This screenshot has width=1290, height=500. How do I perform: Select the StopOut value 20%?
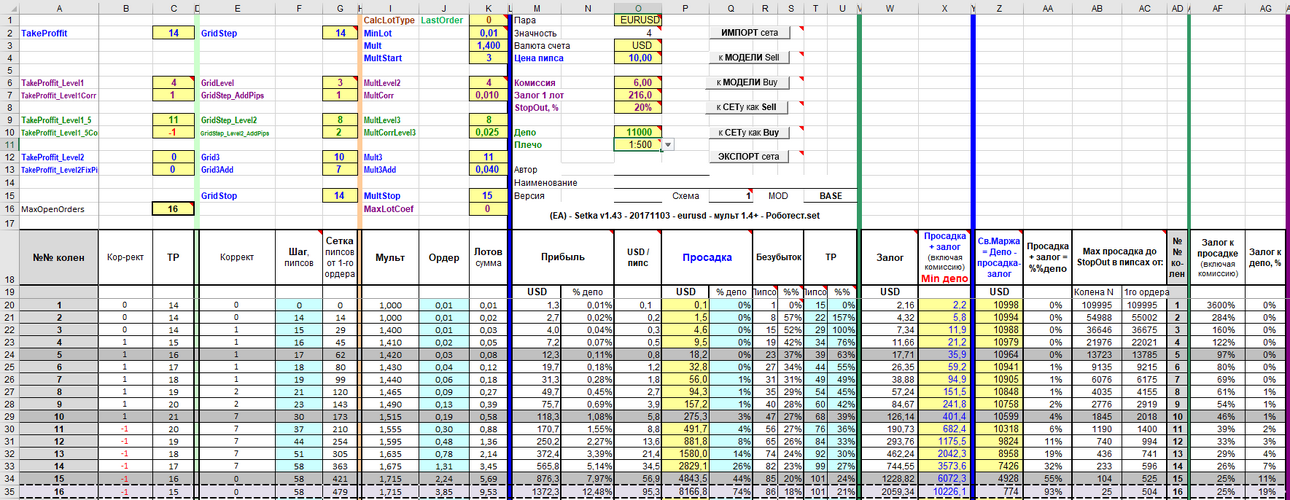pyautogui.click(x=638, y=107)
